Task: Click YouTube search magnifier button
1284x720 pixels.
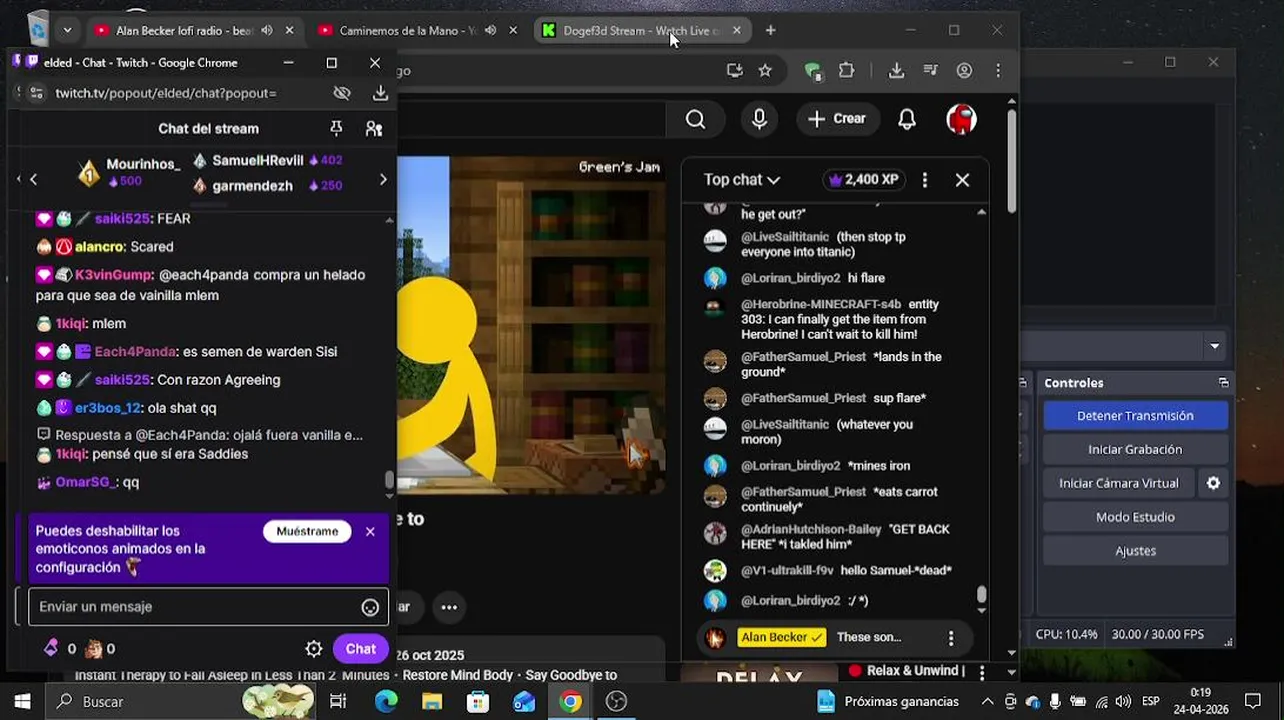Action: click(x=696, y=119)
